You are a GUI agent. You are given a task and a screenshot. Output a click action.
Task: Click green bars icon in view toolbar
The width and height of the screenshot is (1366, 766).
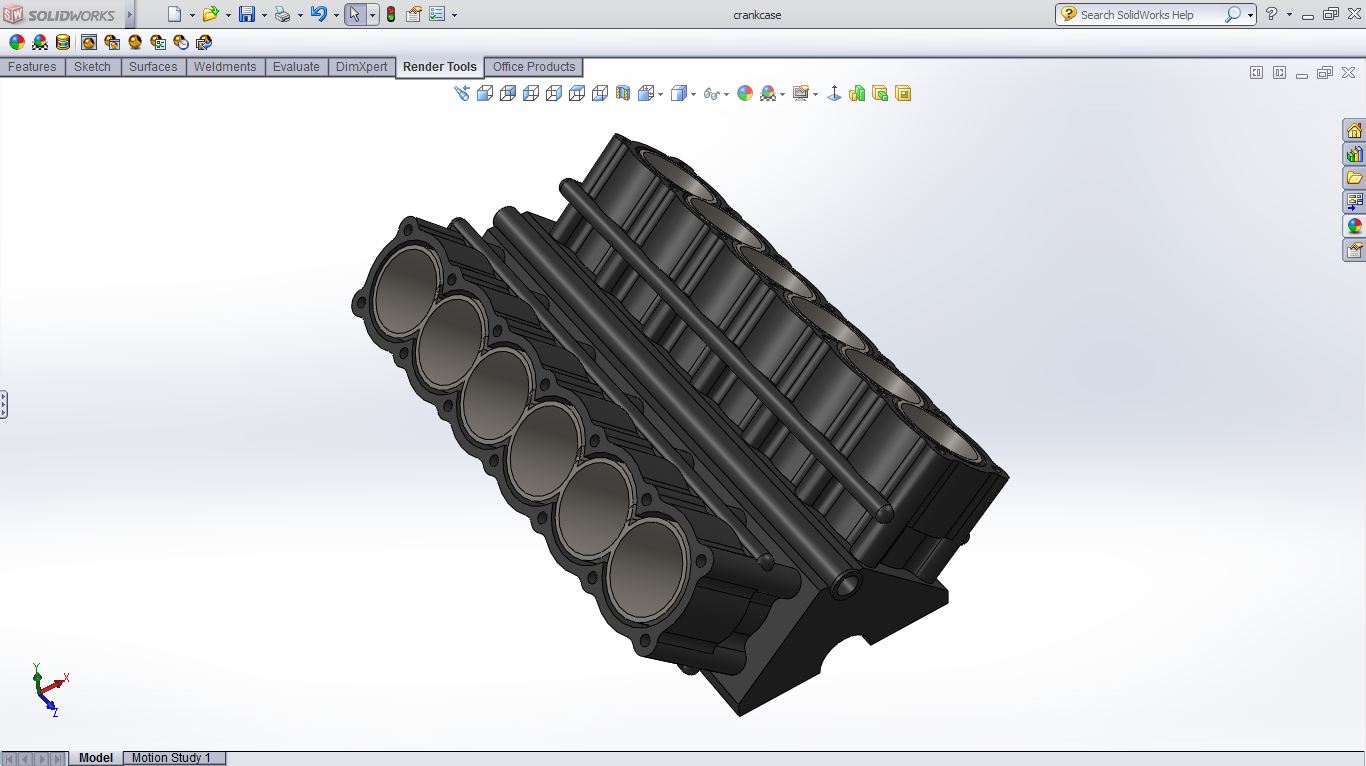click(x=857, y=93)
